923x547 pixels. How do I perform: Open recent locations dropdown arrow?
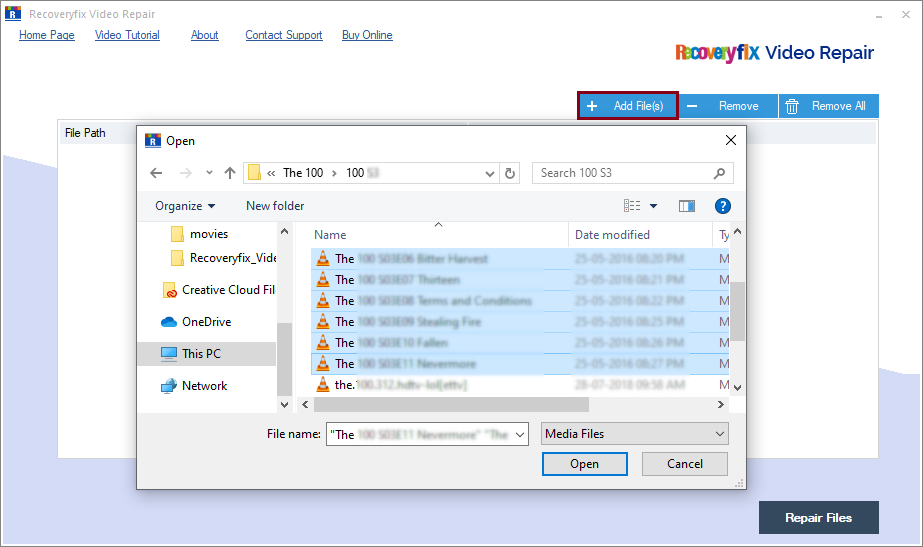(x=209, y=173)
